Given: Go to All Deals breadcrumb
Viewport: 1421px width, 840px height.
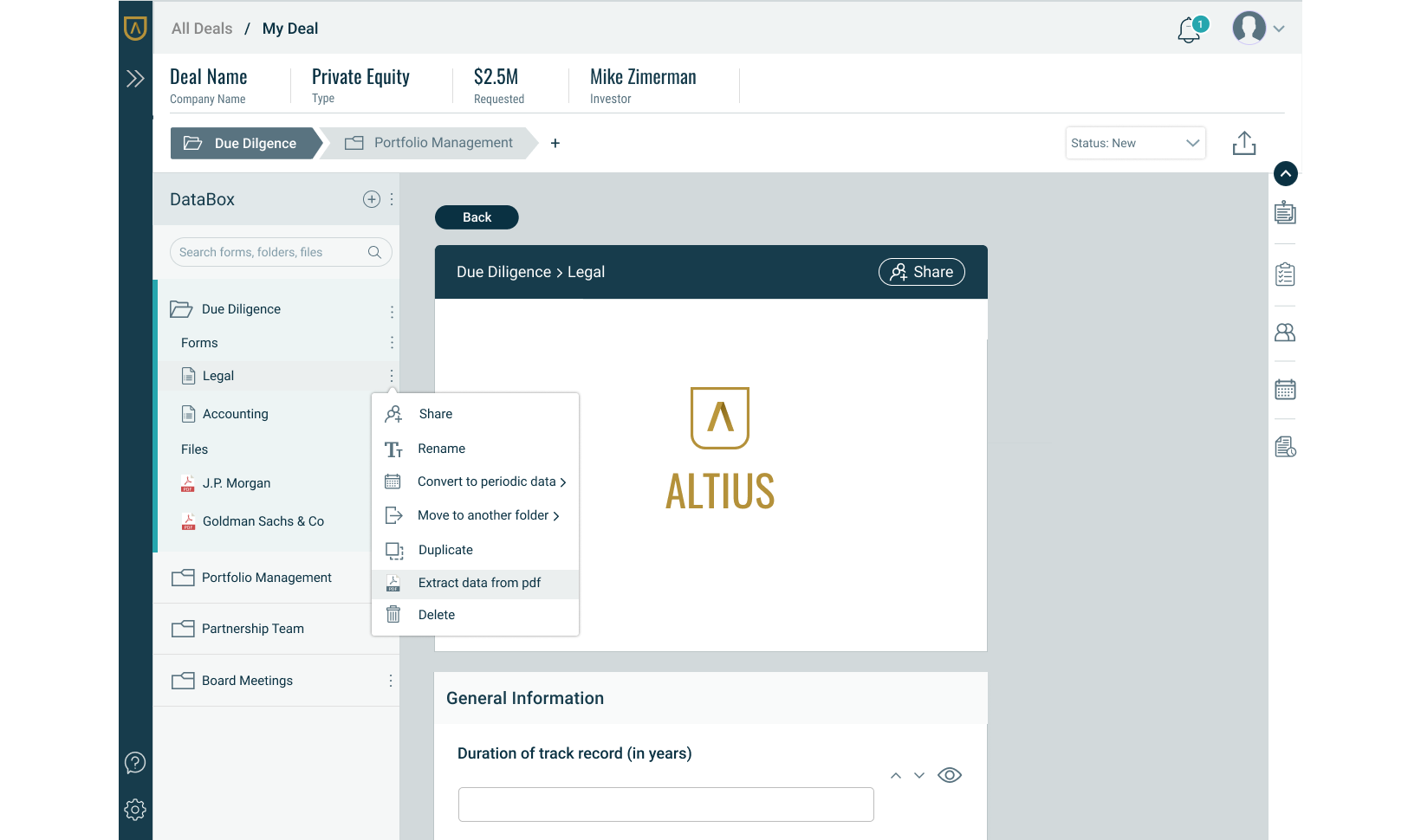Looking at the screenshot, I should click(x=202, y=29).
